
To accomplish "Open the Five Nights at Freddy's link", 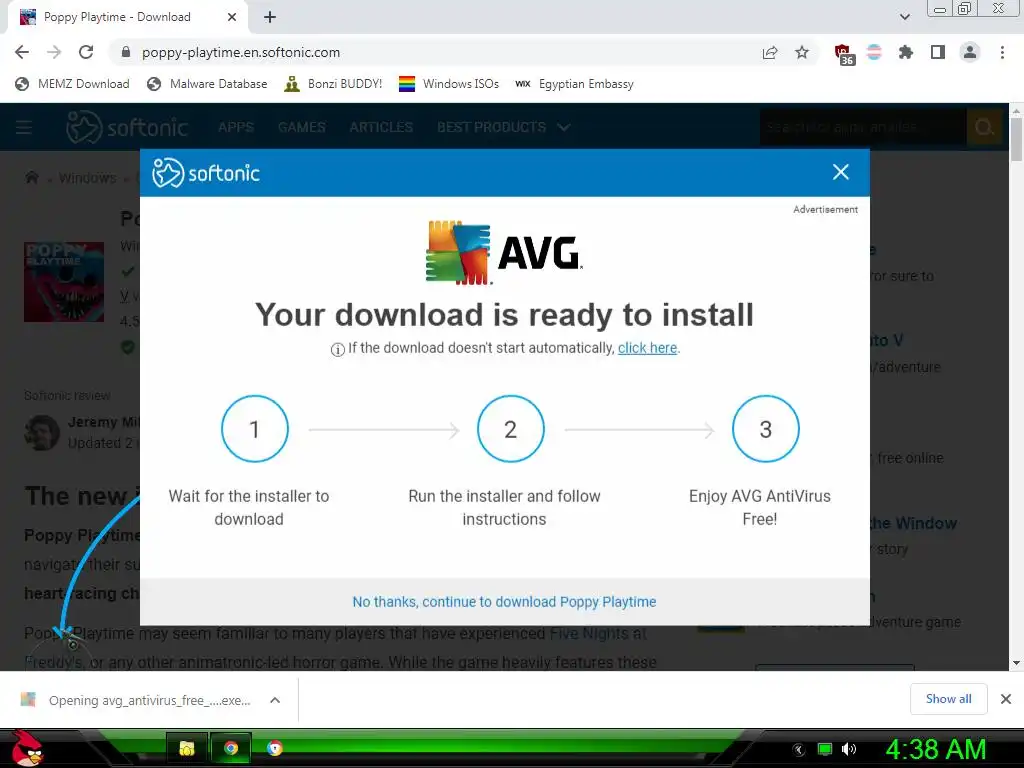I will [598, 633].
